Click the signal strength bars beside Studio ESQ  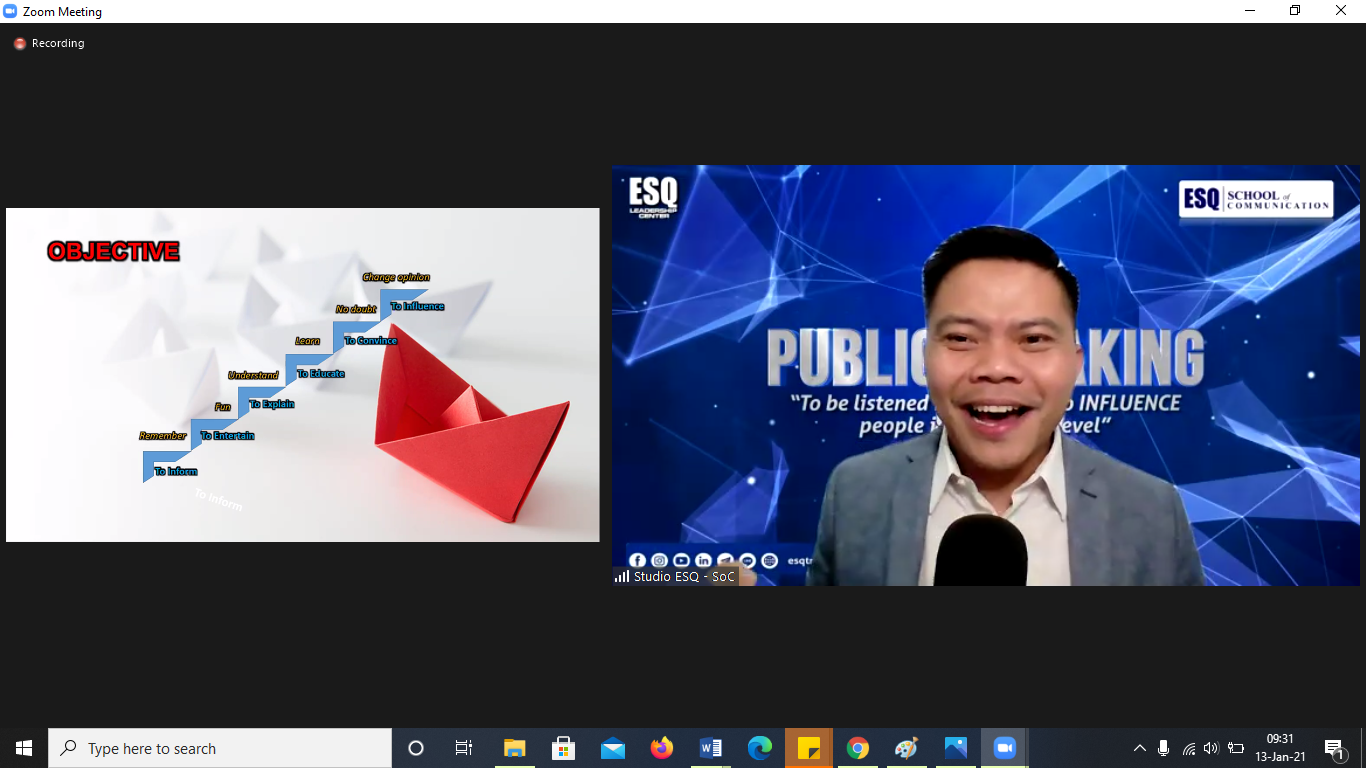point(622,576)
